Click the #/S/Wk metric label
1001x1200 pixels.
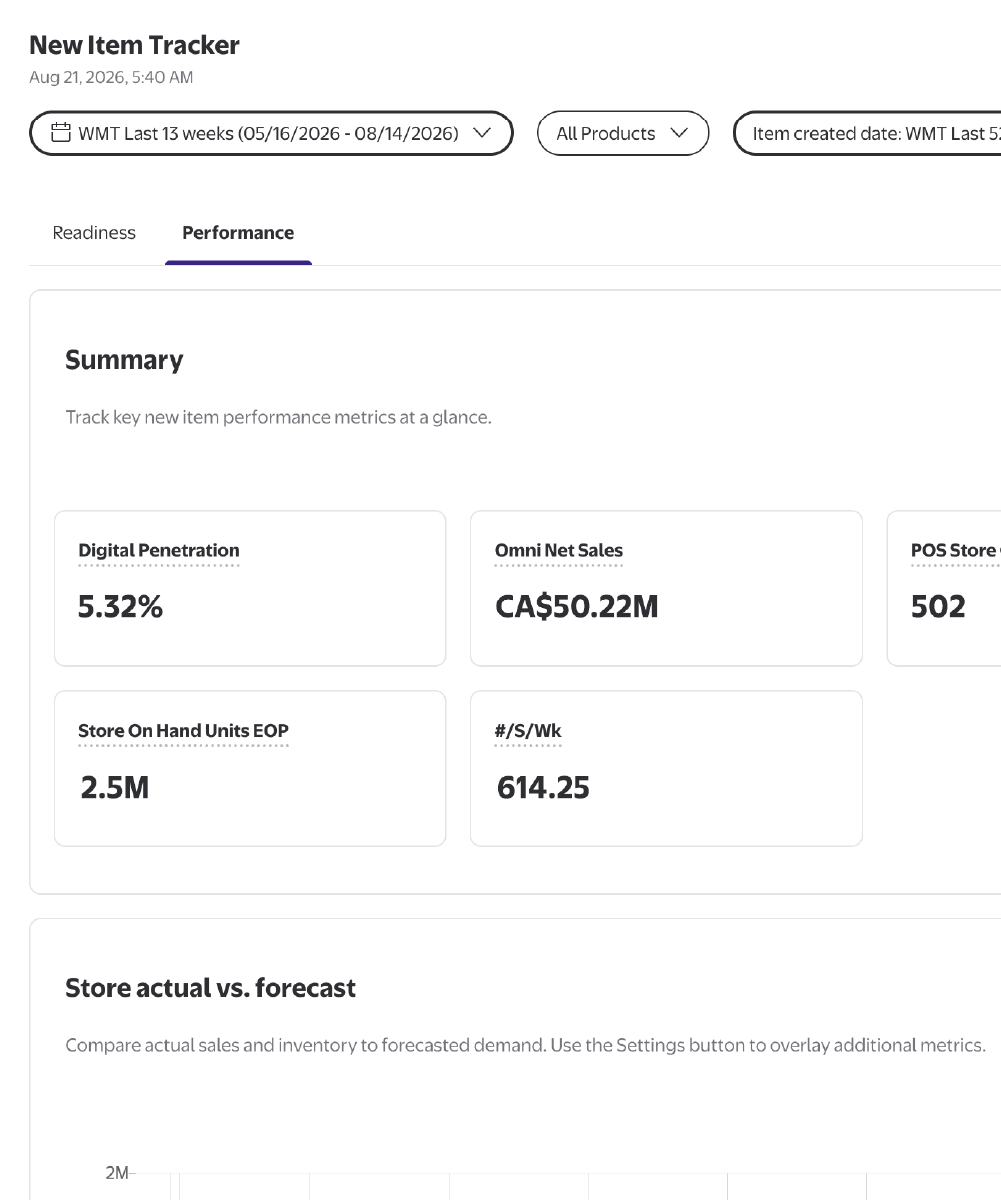pos(528,731)
